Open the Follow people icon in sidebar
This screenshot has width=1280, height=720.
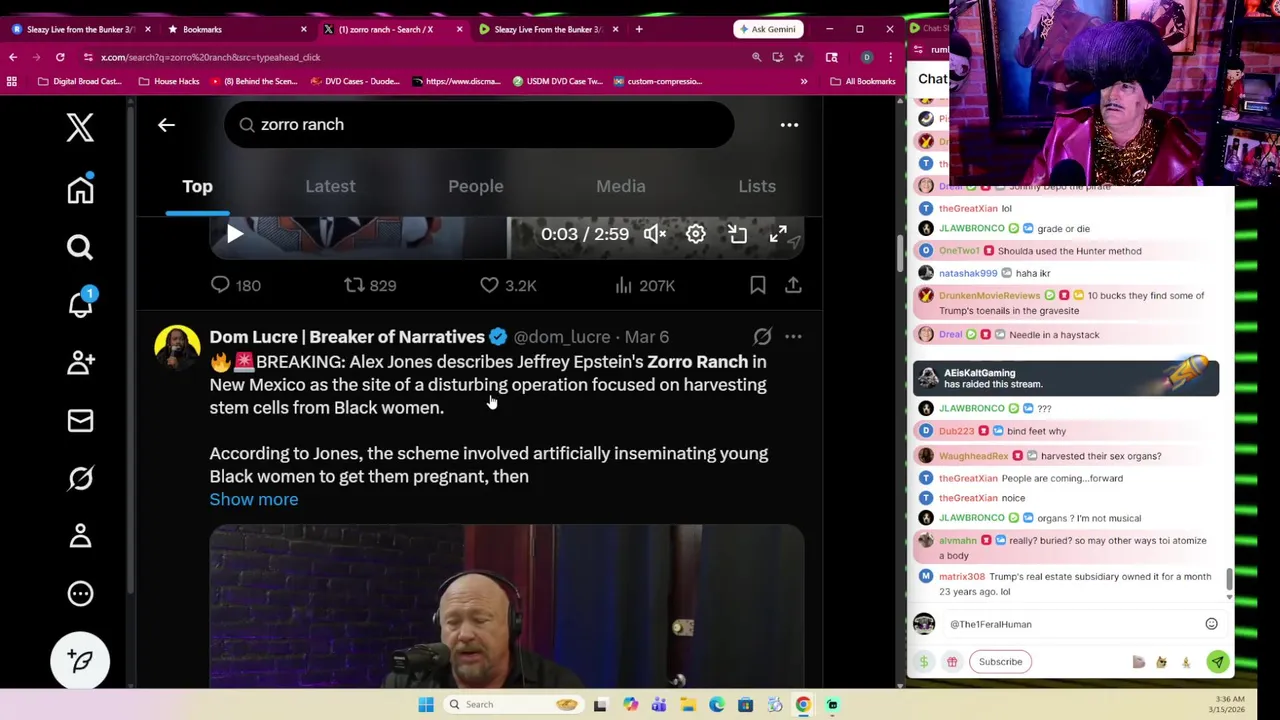(x=80, y=362)
